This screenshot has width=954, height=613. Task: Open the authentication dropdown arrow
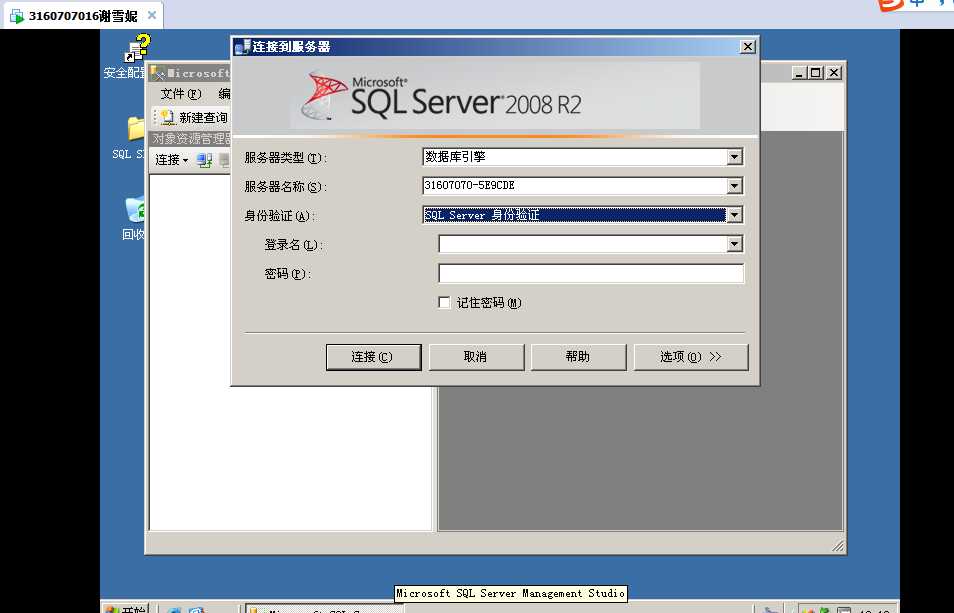click(734, 215)
